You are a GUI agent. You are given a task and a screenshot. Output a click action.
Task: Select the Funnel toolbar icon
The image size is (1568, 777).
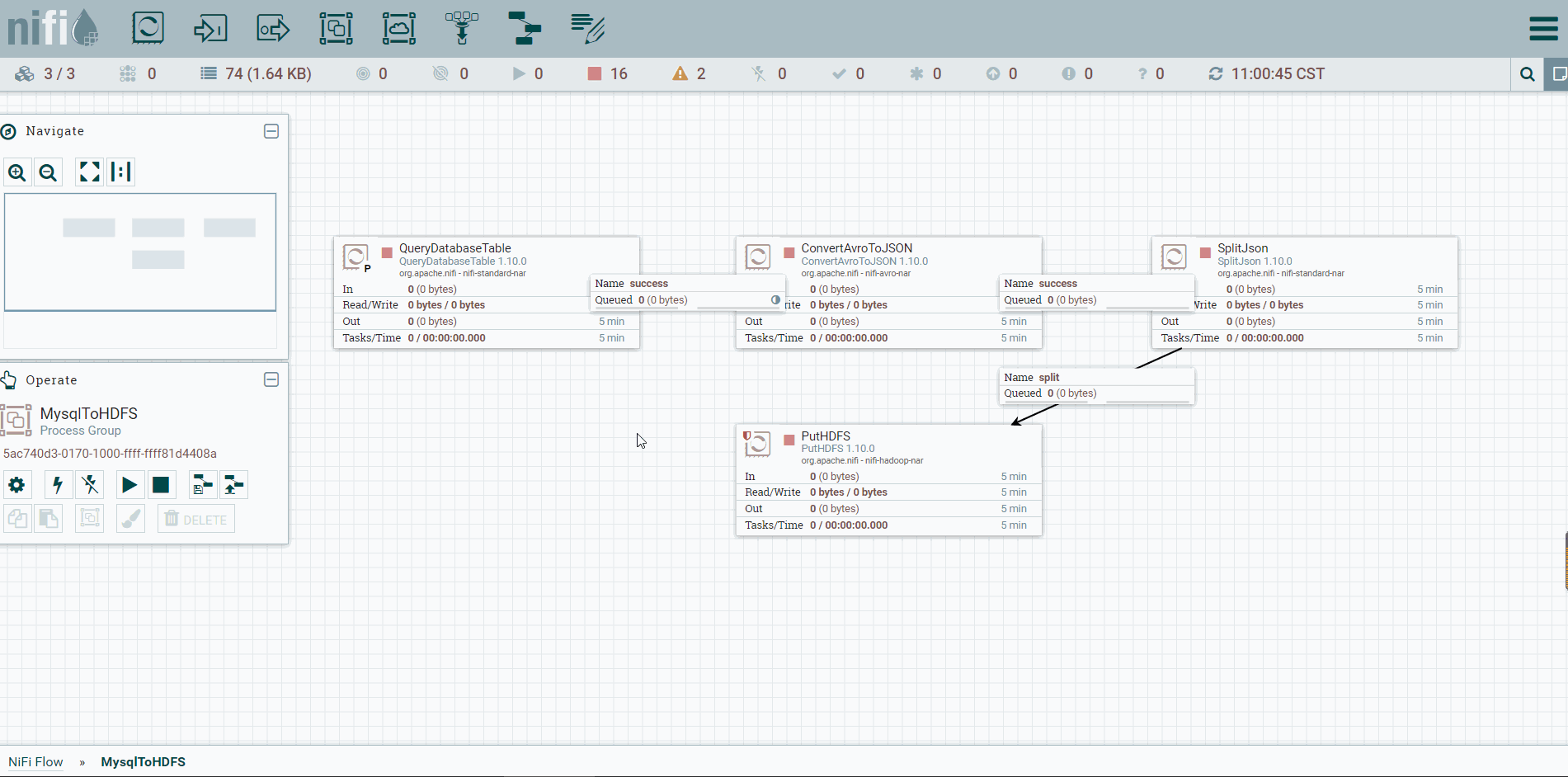[462, 28]
